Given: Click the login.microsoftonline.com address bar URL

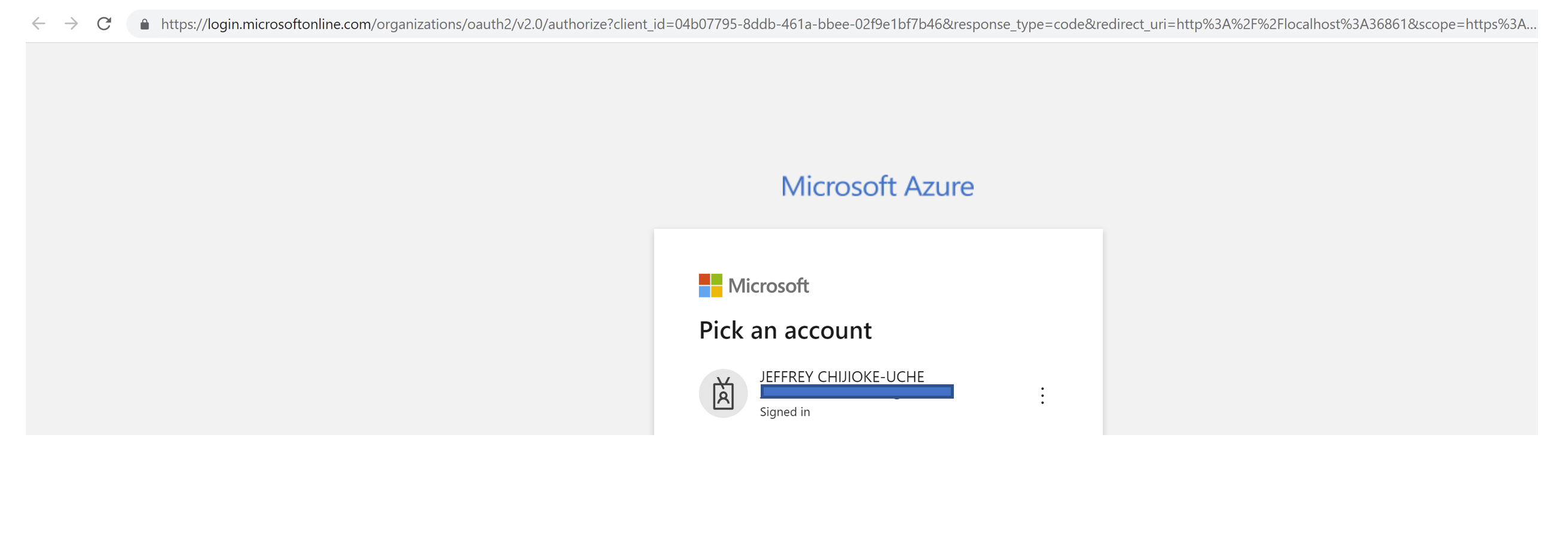Looking at the screenshot, I should tap(848, 25).
